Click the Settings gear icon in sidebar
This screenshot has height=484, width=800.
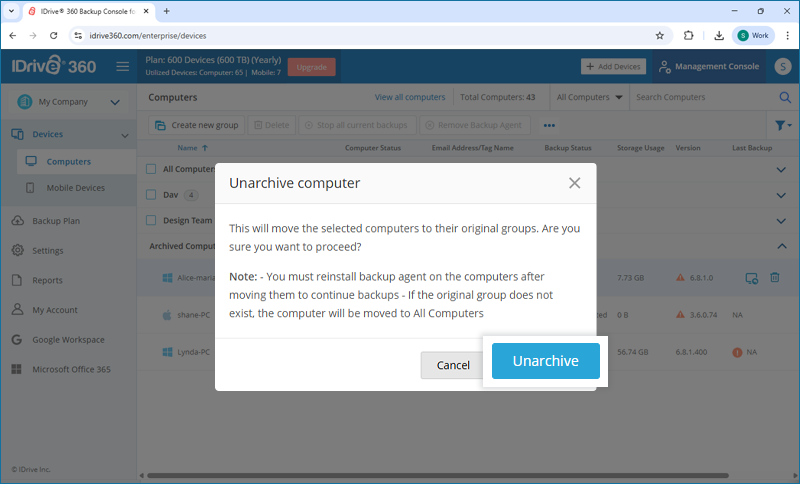tap(17, 250)
